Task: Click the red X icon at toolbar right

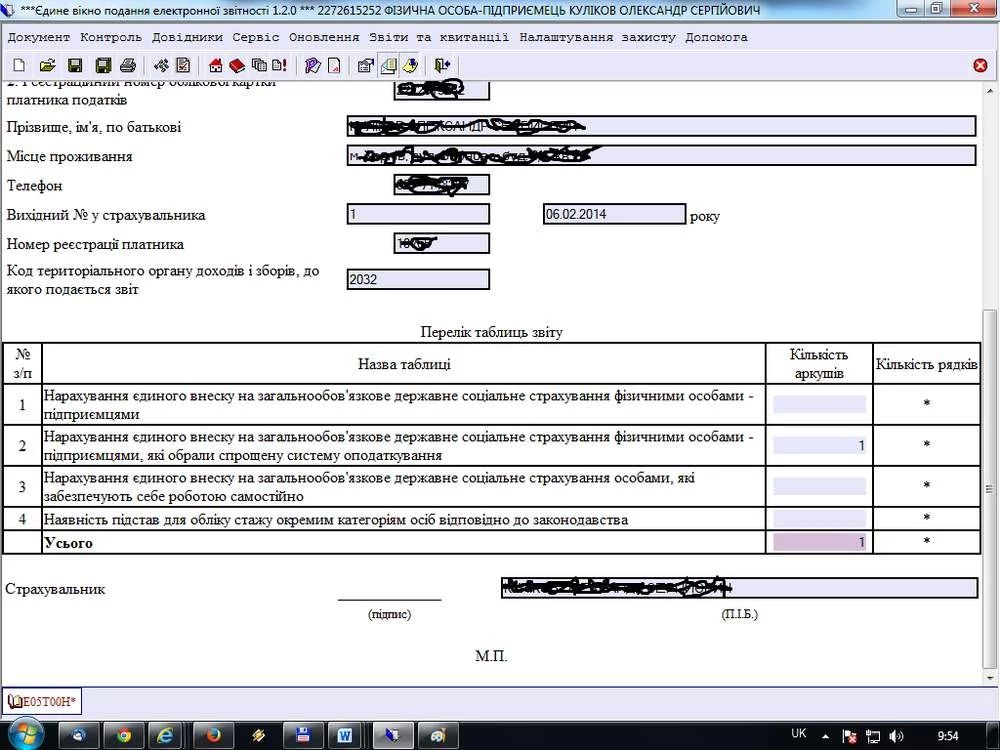Action: click(980, 66)
